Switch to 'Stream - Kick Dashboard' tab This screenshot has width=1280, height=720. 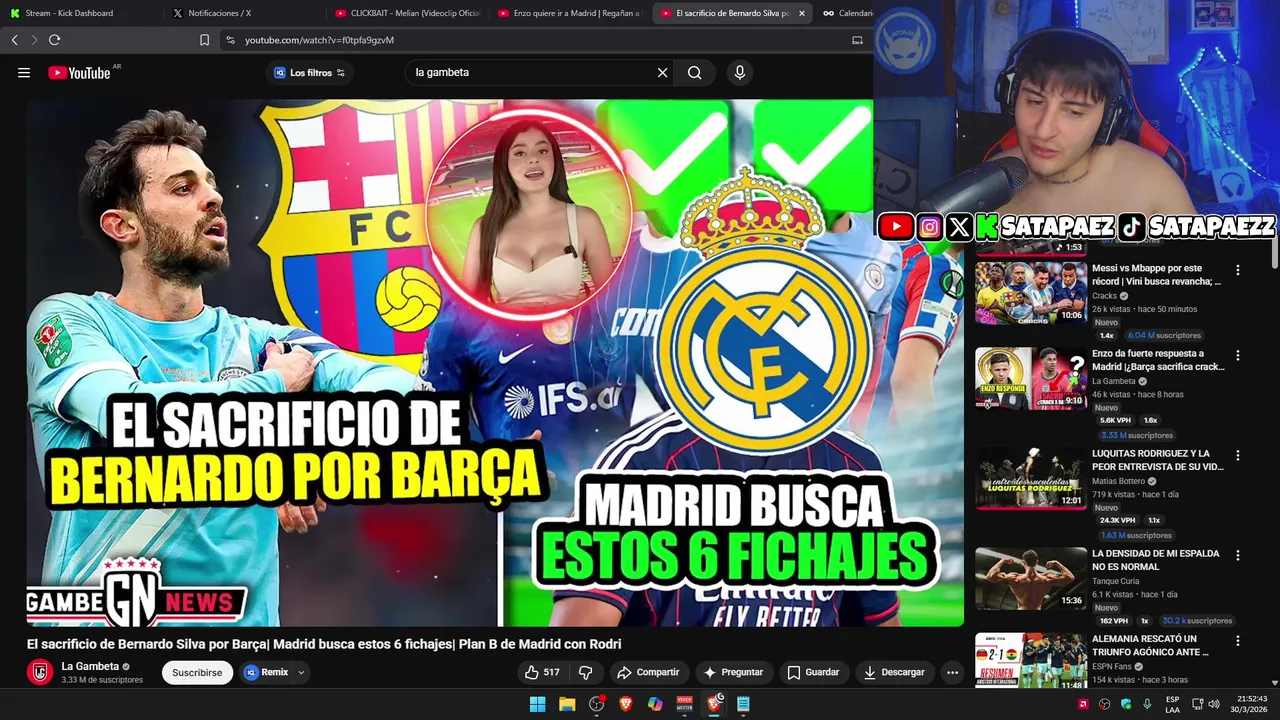(x=80, y=13)
